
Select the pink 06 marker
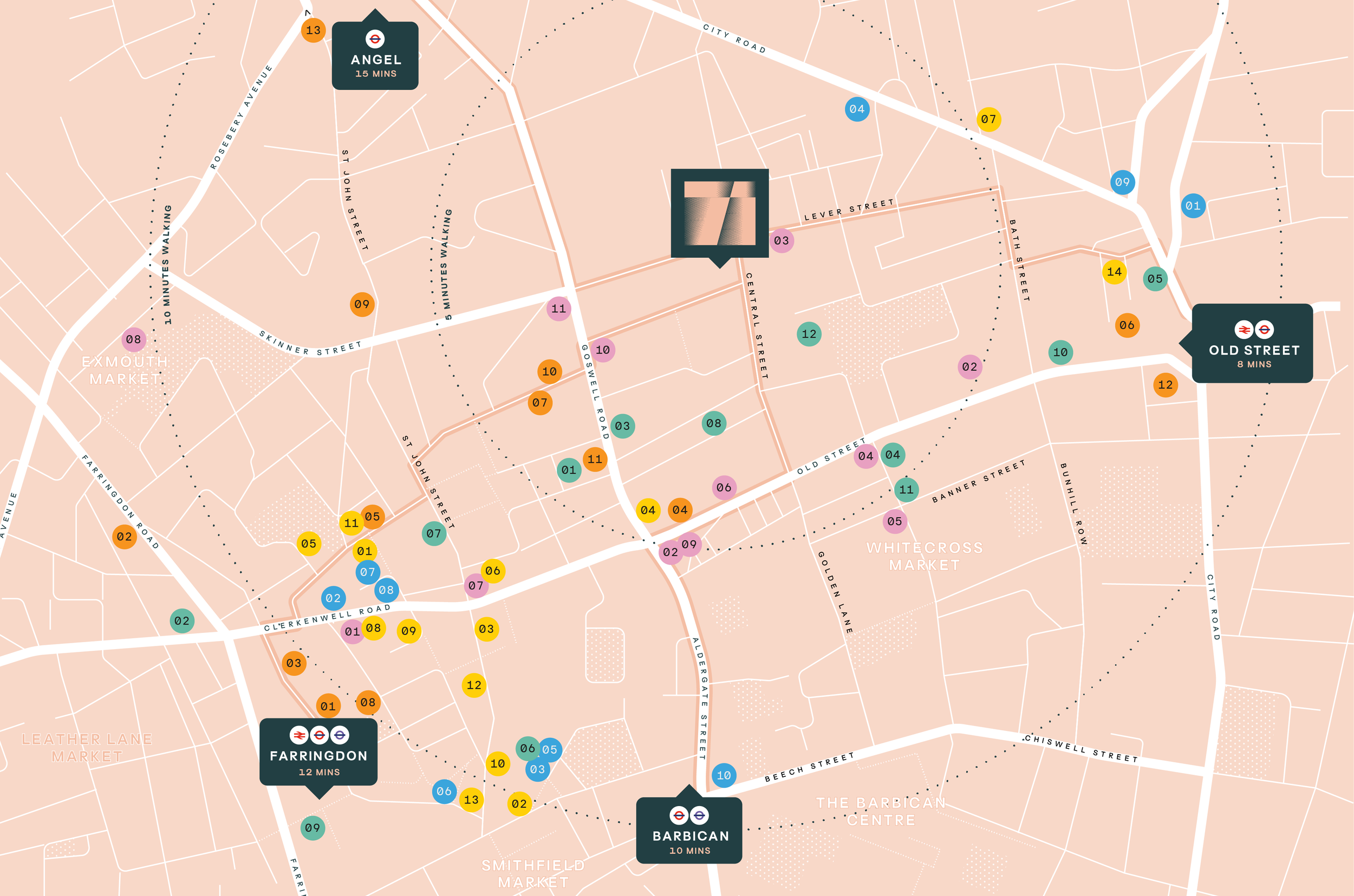click(x=724, y=487)
